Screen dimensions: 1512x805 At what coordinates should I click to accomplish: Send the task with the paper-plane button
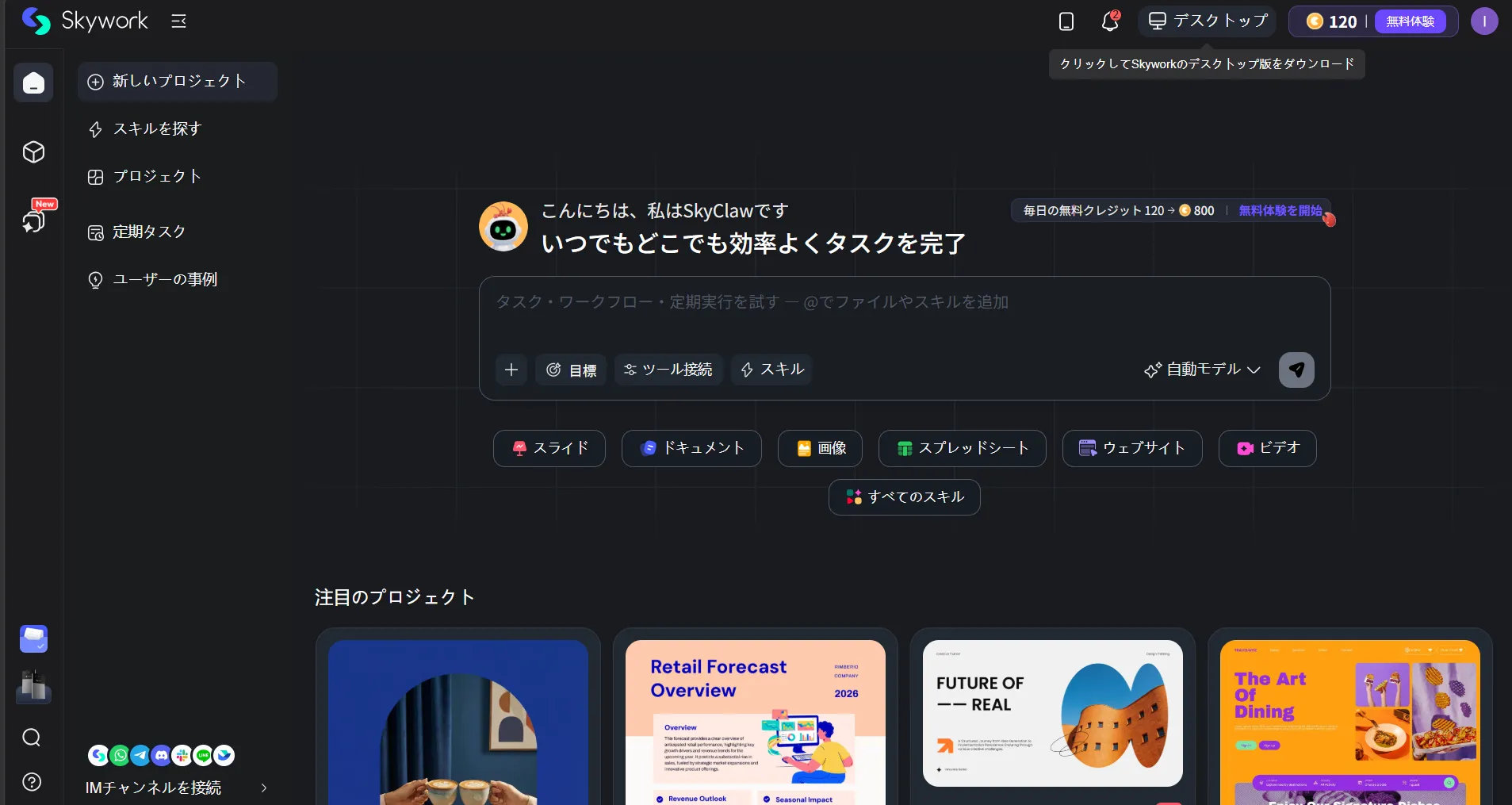coord(1296,370)
